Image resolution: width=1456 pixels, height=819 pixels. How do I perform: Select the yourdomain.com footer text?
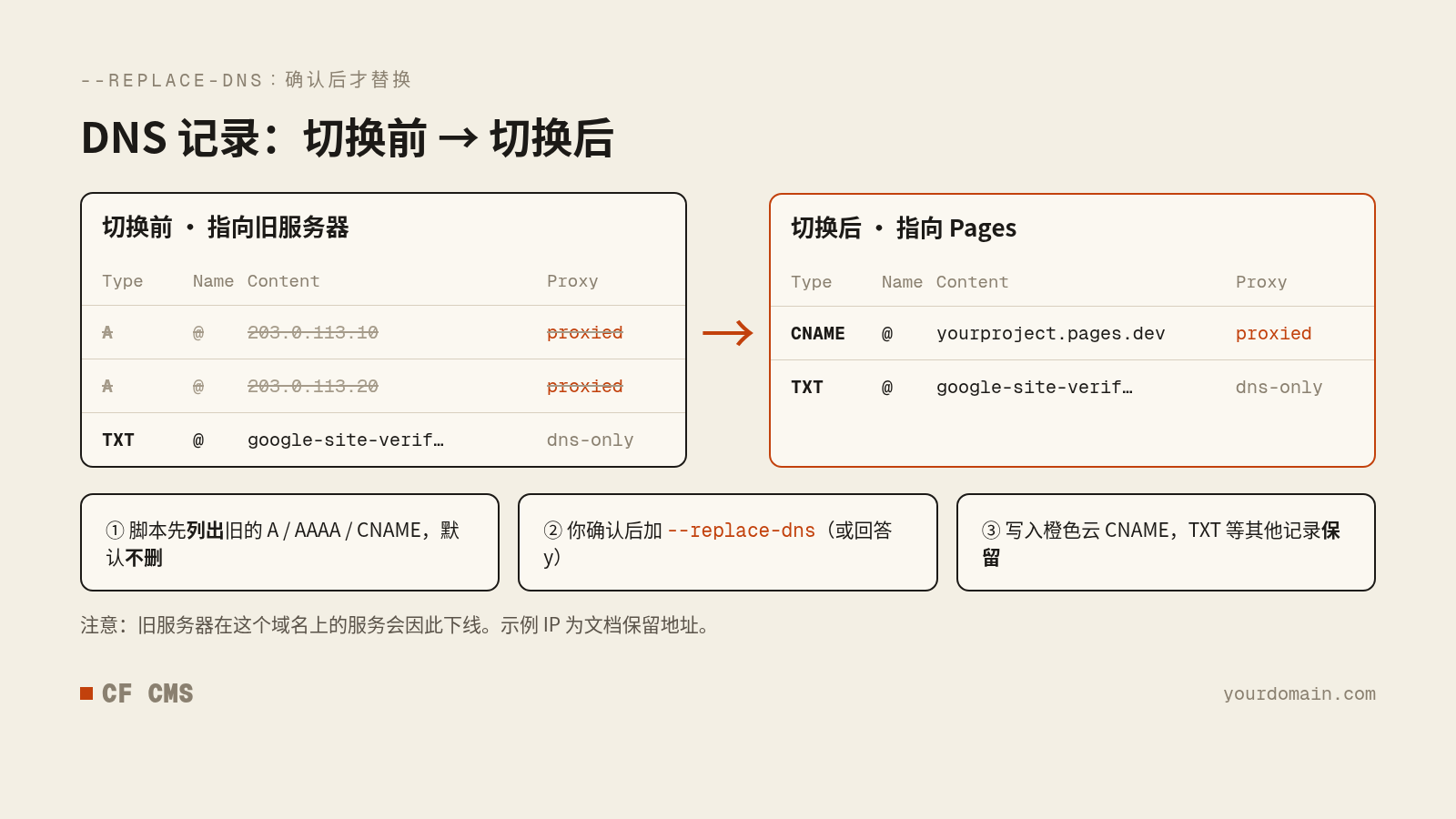[x=1299, y=694]
